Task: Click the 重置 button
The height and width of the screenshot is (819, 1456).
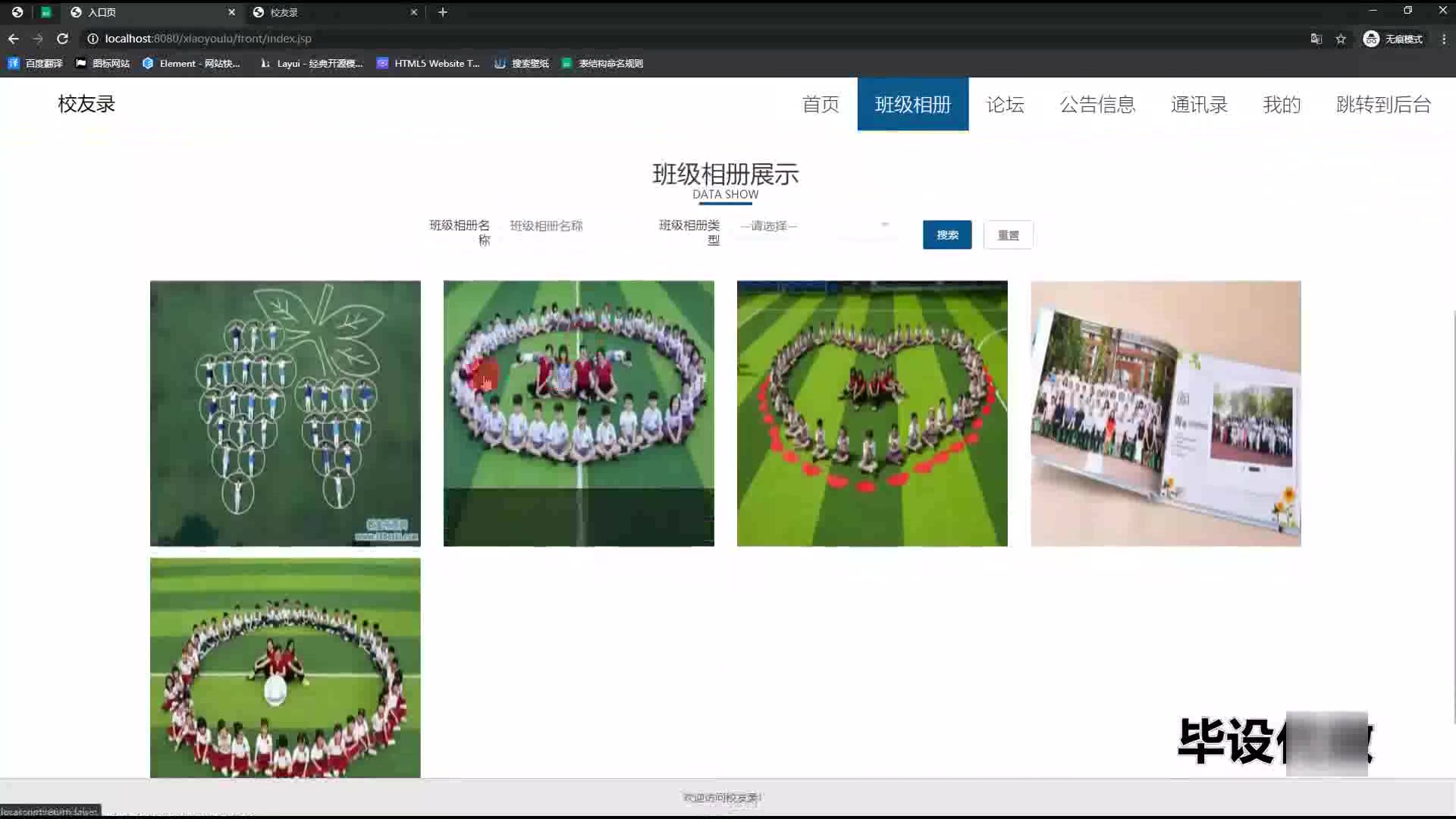Action: (x=1009, y=235)
